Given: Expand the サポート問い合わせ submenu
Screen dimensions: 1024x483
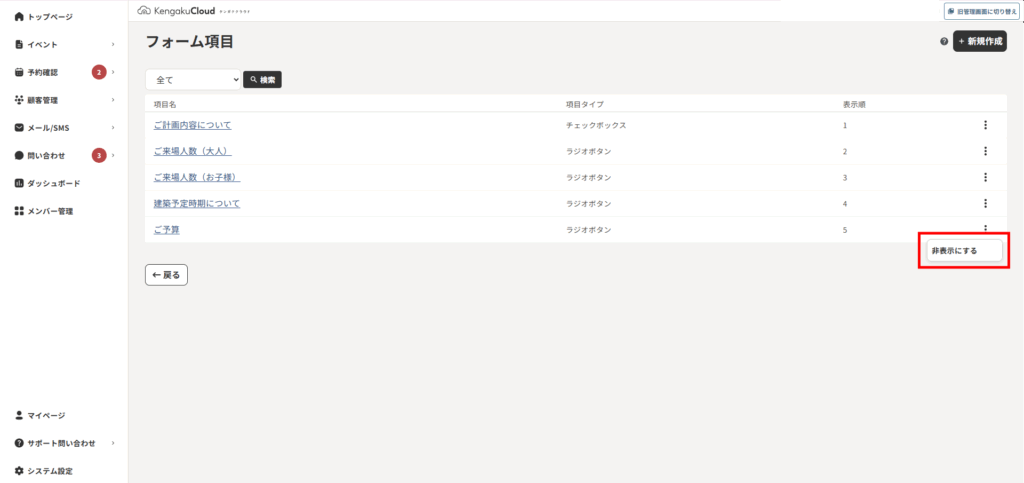Looking at the screenshot, I should click(64, 443).
